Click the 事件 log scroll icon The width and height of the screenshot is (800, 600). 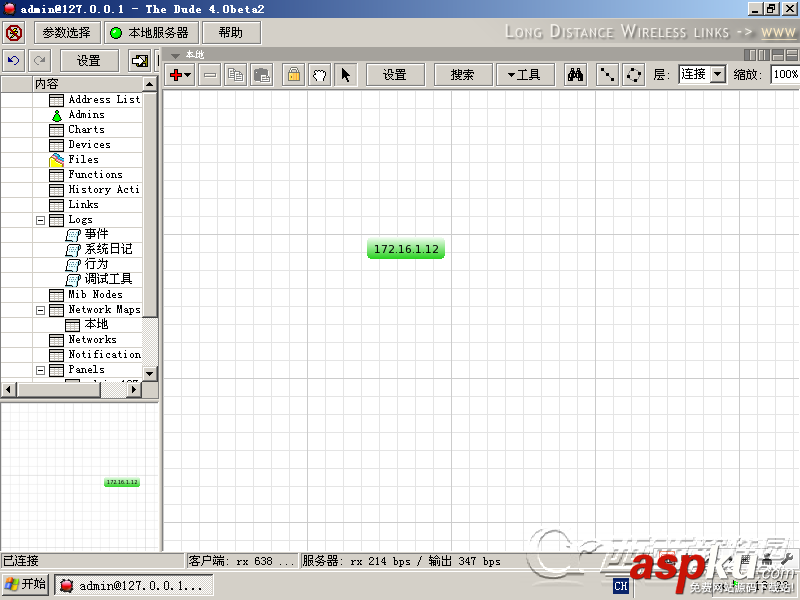pyautogui.click(x=73, y=235)
